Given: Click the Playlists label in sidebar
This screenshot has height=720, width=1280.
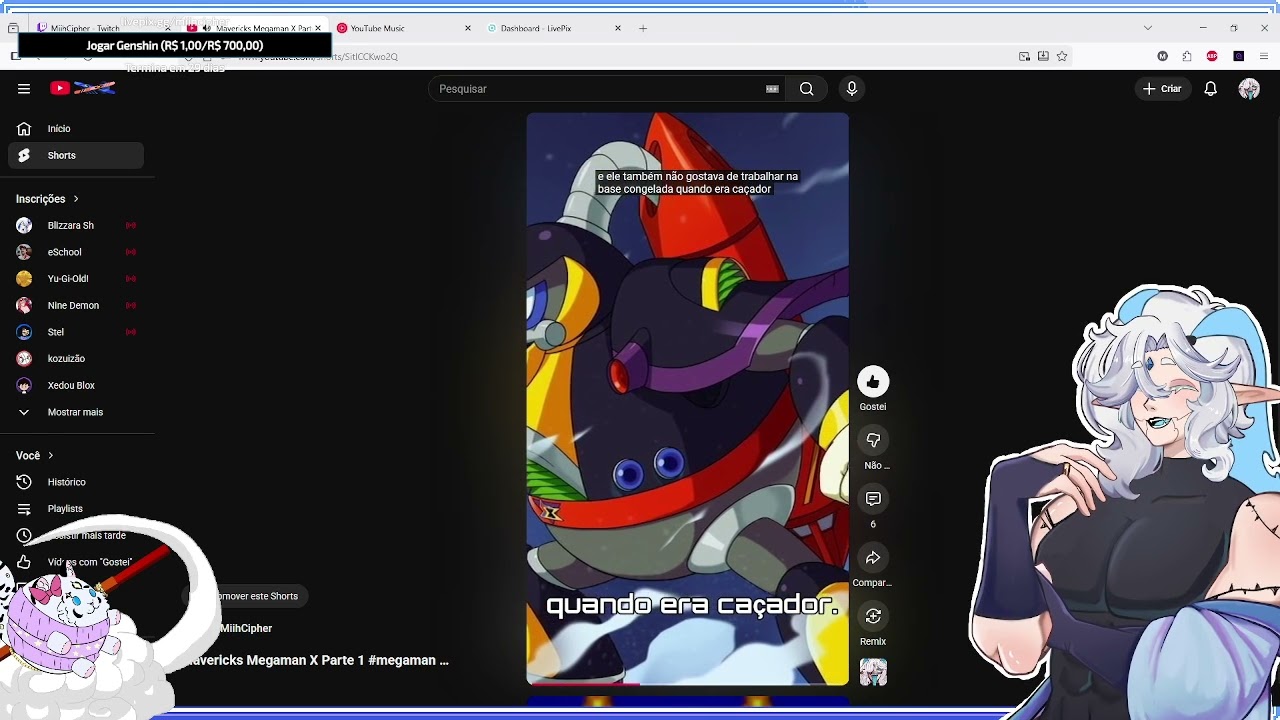Looking at the screenshot, I should point(65,509).
